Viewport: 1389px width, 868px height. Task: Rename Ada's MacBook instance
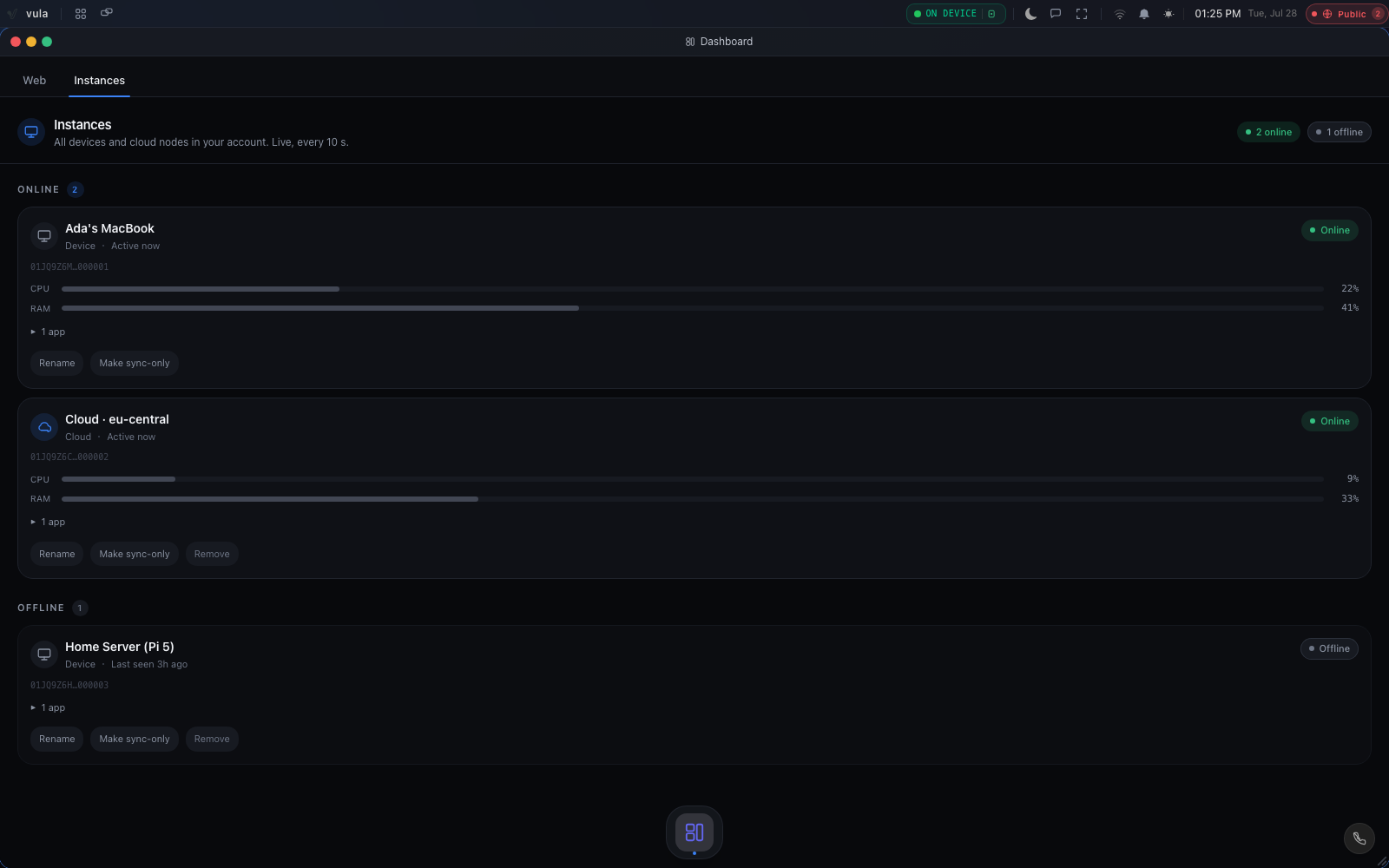point(57,363)
